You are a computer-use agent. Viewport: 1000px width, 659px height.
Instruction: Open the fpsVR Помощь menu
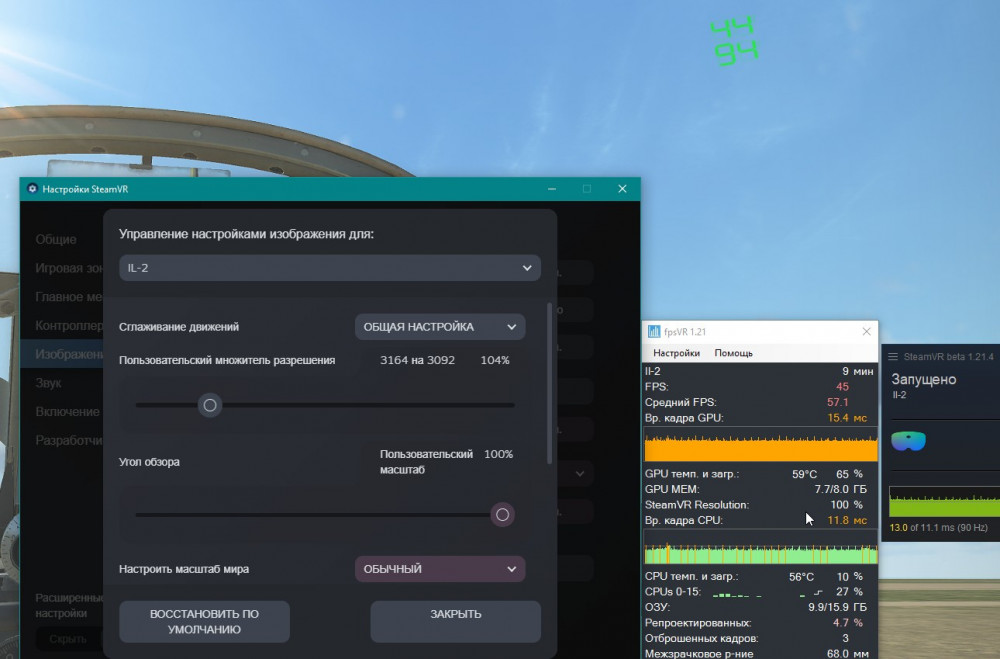733,353
